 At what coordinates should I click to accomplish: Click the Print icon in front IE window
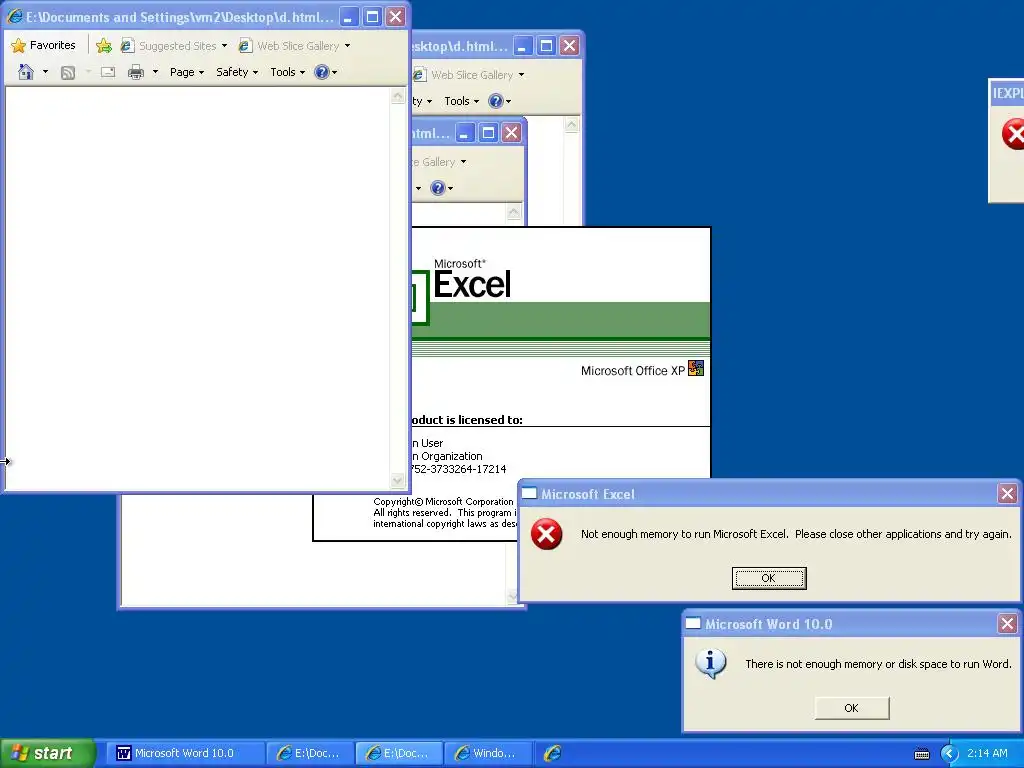[x=136, y=72]
